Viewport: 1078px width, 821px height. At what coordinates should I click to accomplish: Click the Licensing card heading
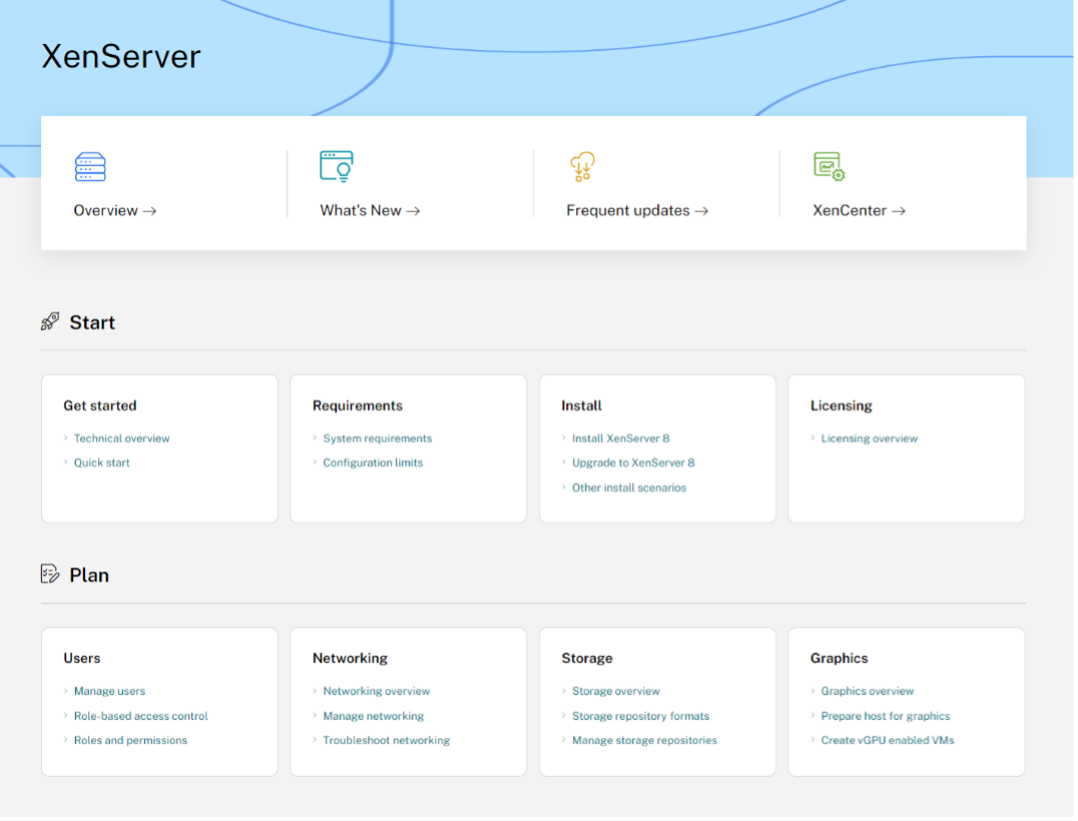point(841,406)
